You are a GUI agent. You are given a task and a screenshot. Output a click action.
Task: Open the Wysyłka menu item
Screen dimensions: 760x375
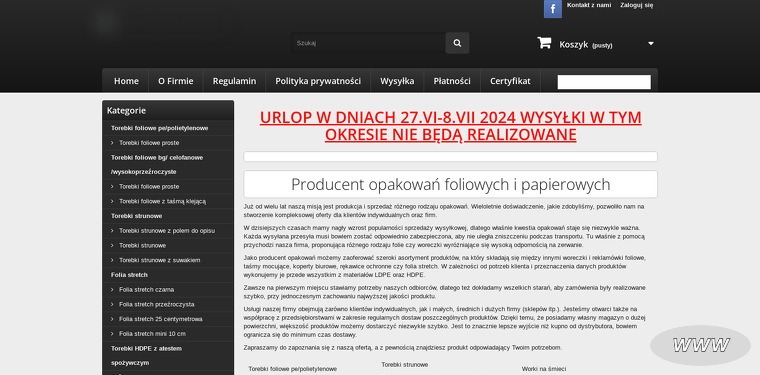[x=397, y=81]
